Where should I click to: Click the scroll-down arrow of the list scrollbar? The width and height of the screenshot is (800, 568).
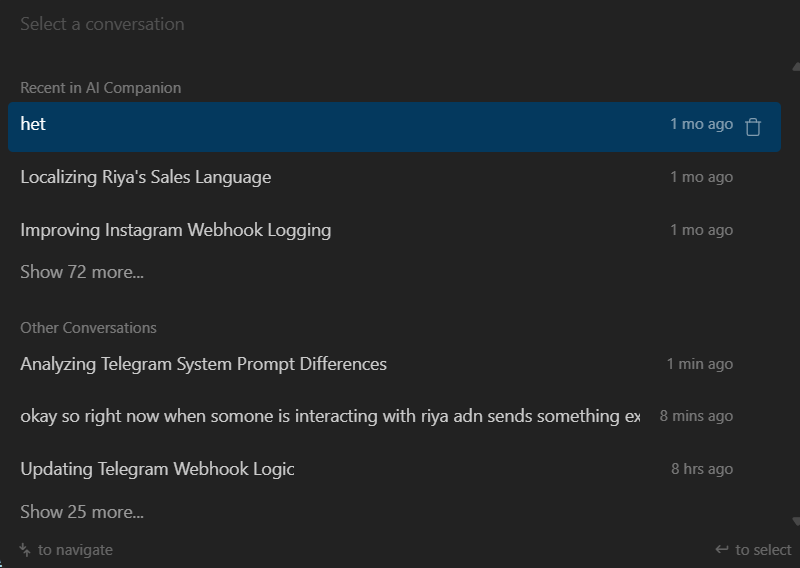pos(796,521)
